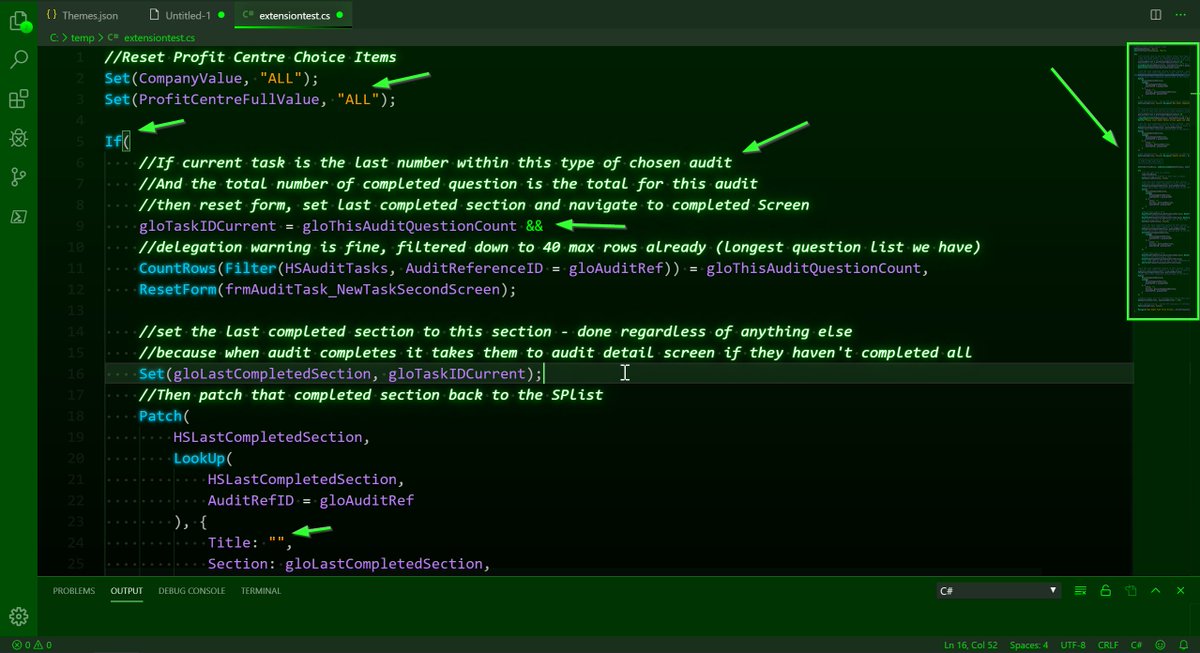The height and width of the screenshot is (653, 1200).
Task: Click the Patch( keyword on line 18
Action: (x=164, y=416)
